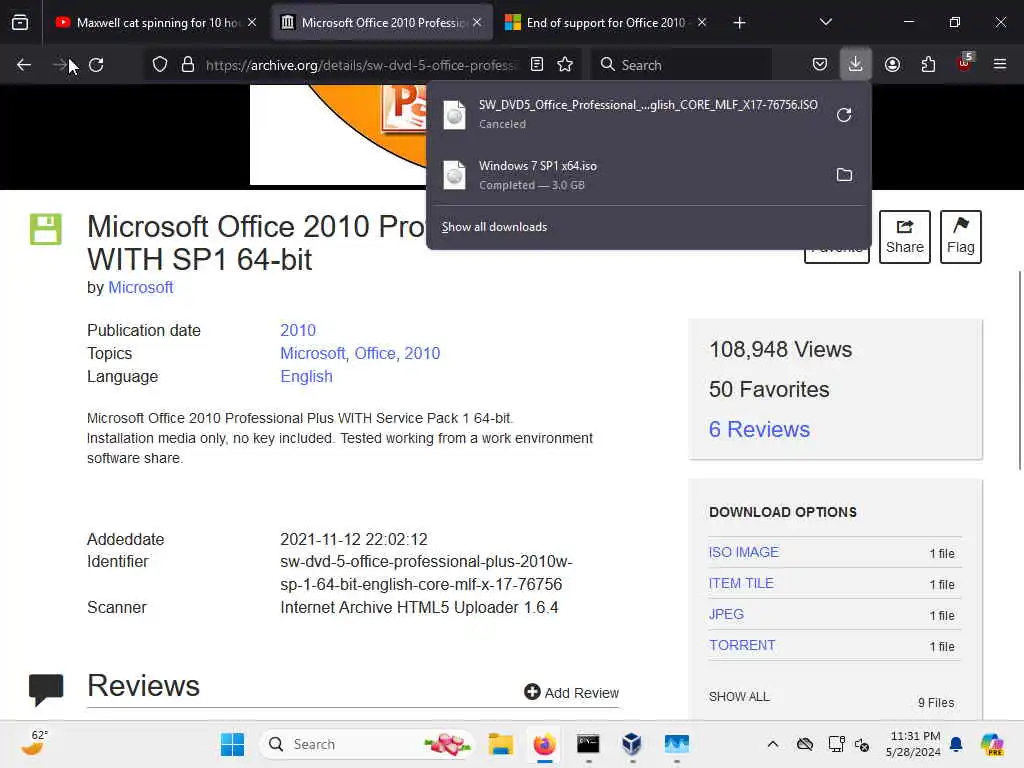Screen dimensions: 1024x768
Task: Open the Microsoft author link
Action: coord(140,287)
